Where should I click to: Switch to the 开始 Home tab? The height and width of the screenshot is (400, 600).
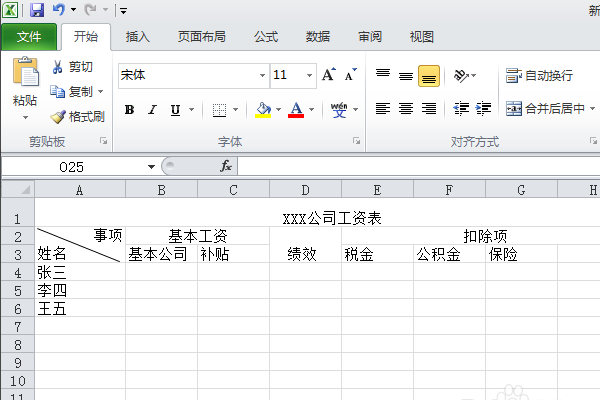pos(86,37)
